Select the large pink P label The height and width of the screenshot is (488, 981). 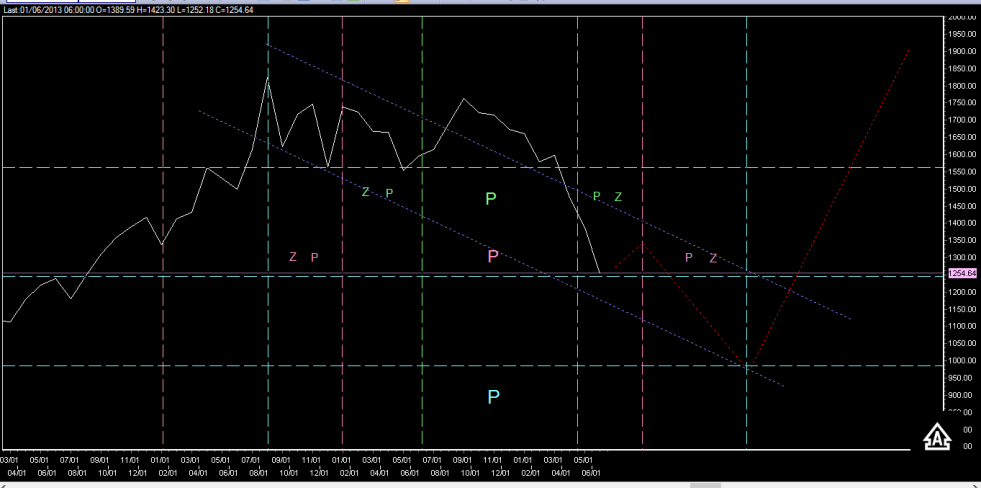(x=493, y=256)
